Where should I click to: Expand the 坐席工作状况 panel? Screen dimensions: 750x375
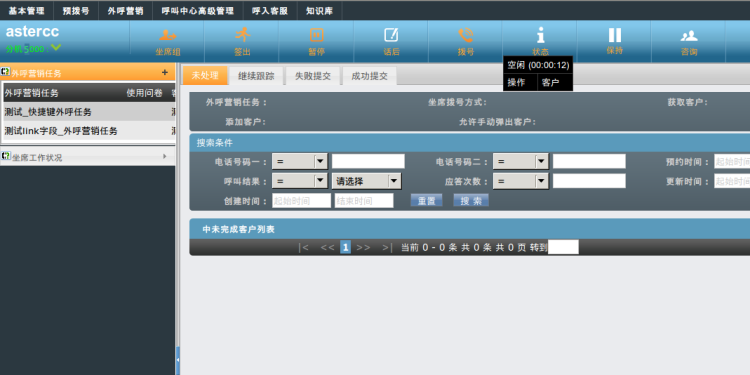pyautogui.click(x=165, y=156)
